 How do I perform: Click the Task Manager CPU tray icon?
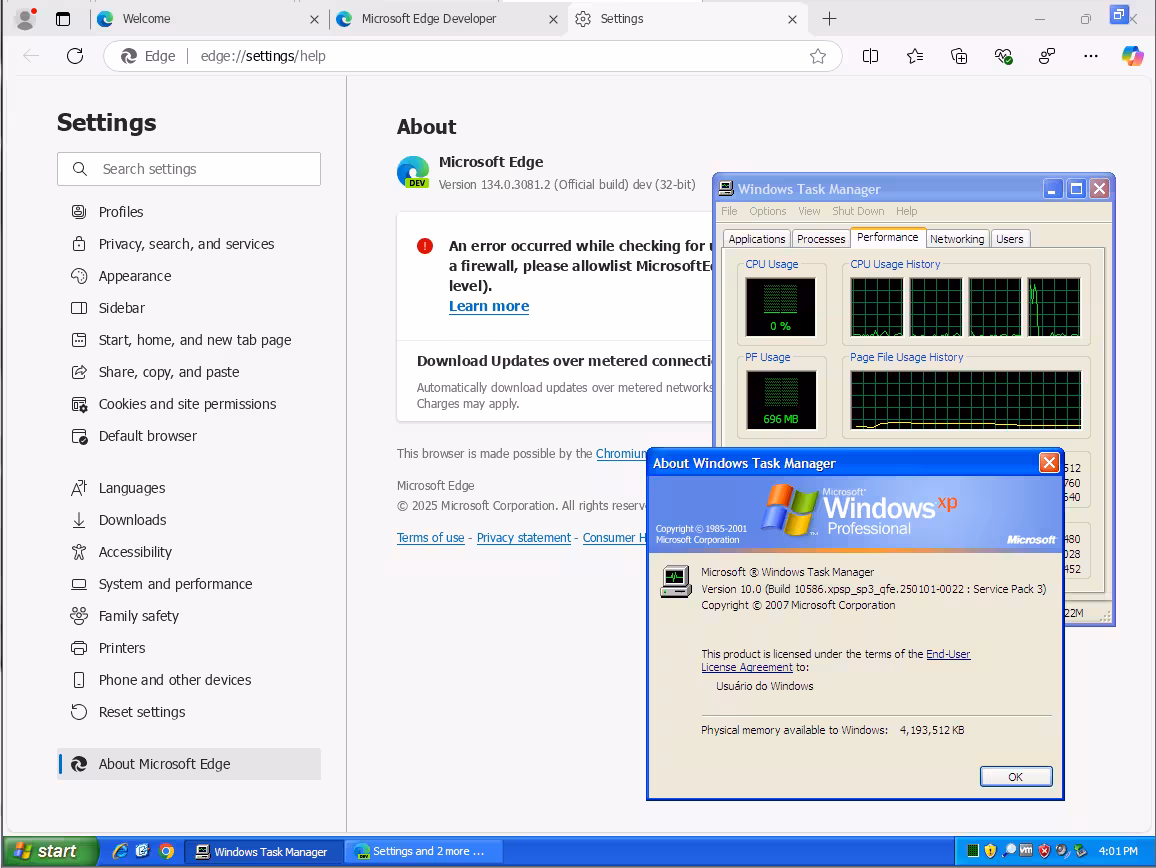[x=972, y=851]
